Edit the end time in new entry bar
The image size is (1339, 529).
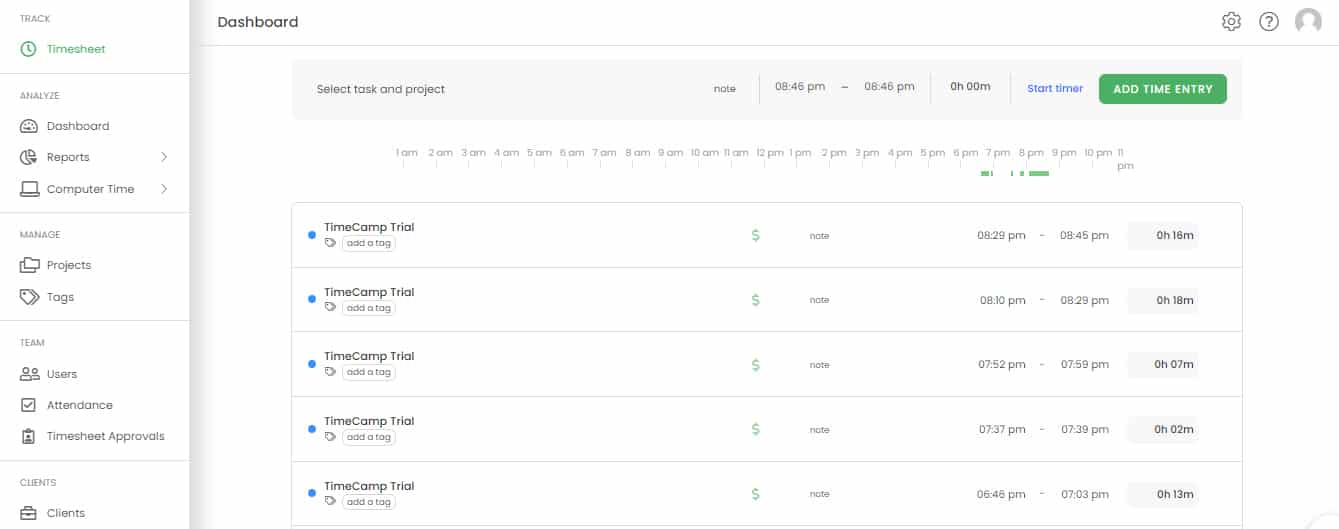pos(890,87)
